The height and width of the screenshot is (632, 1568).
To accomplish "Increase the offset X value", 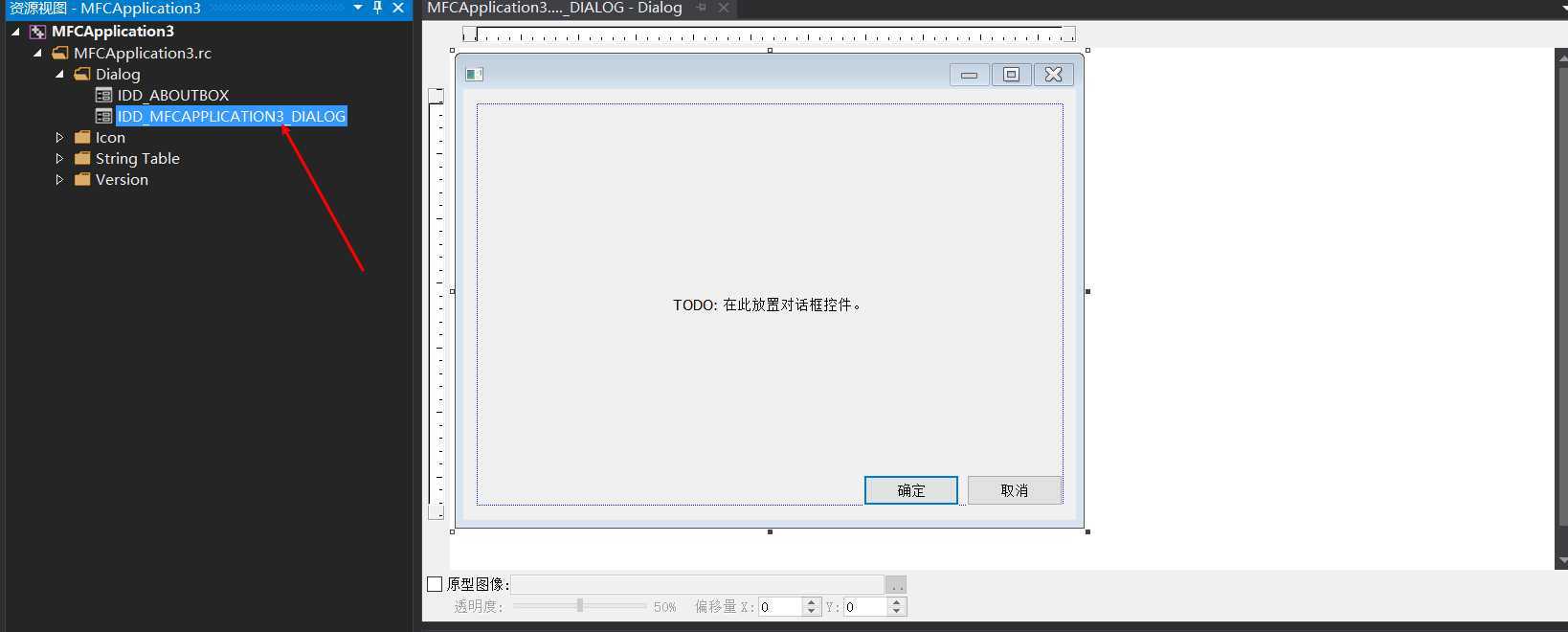I will (812, 602).
